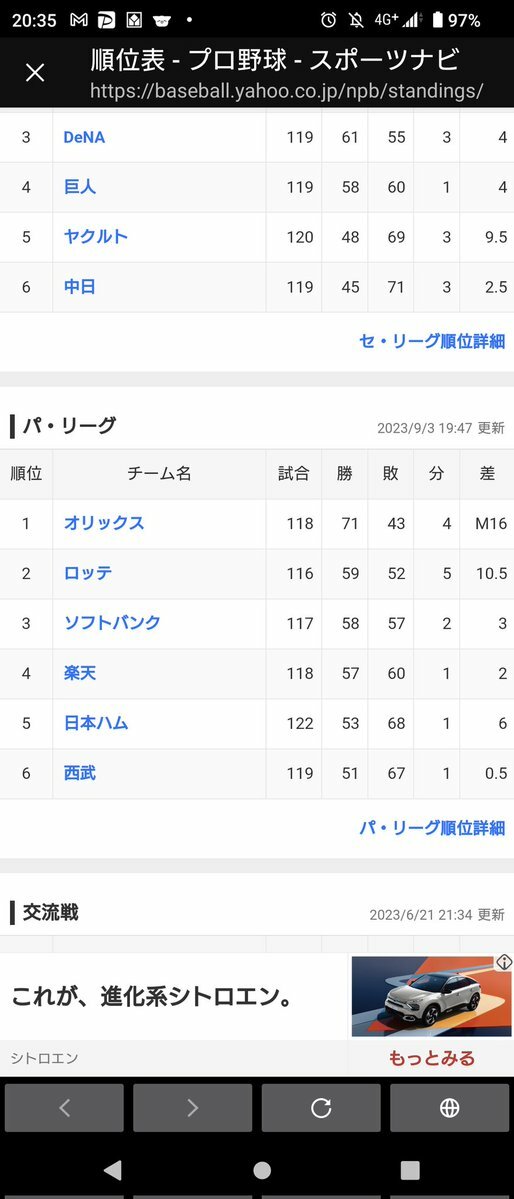Tap もっとみる on the Citroën ad
The height and width of the screenshot is (1199, 514).
(431, 1058)
